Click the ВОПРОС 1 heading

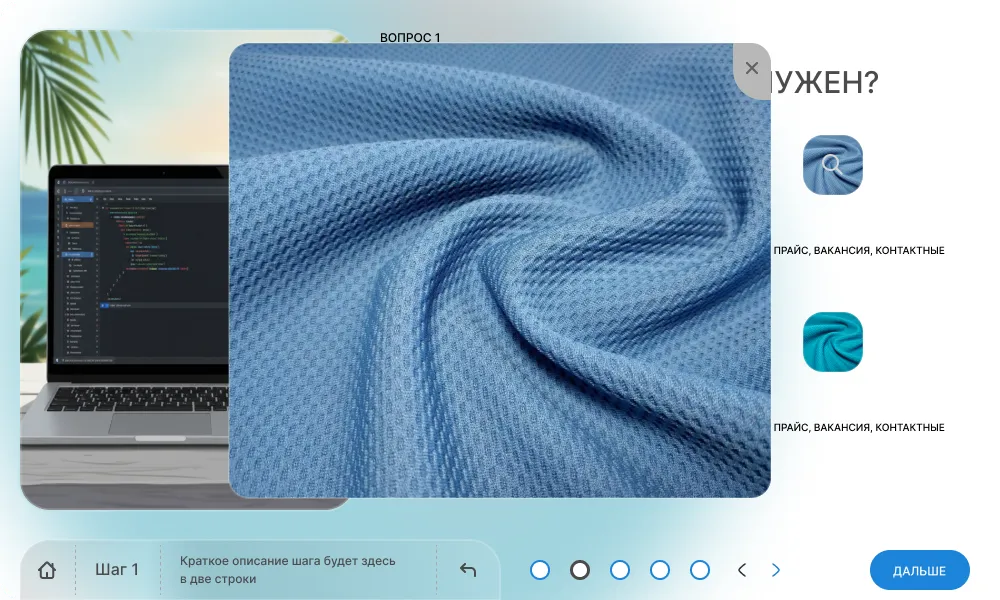[410, 38]
